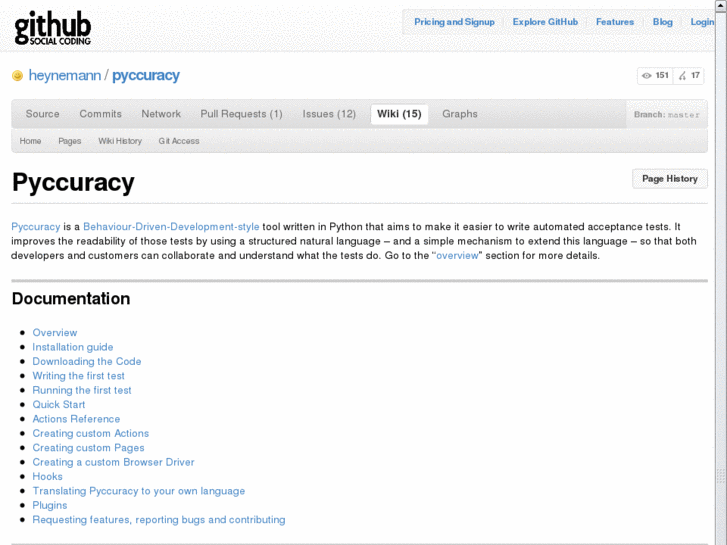The height and width of the screenshot is (545, 727).
Task: Open the Hooks link
Action: coord(47,476)
